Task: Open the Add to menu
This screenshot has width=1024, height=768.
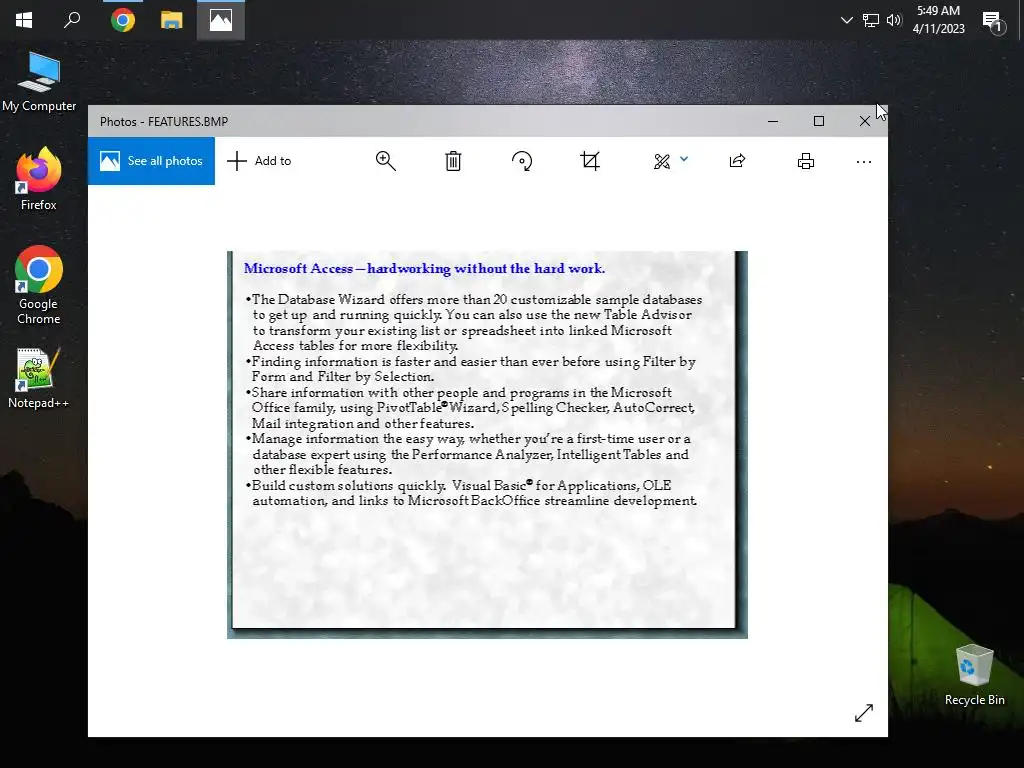Action: click(x=259, y=161)
